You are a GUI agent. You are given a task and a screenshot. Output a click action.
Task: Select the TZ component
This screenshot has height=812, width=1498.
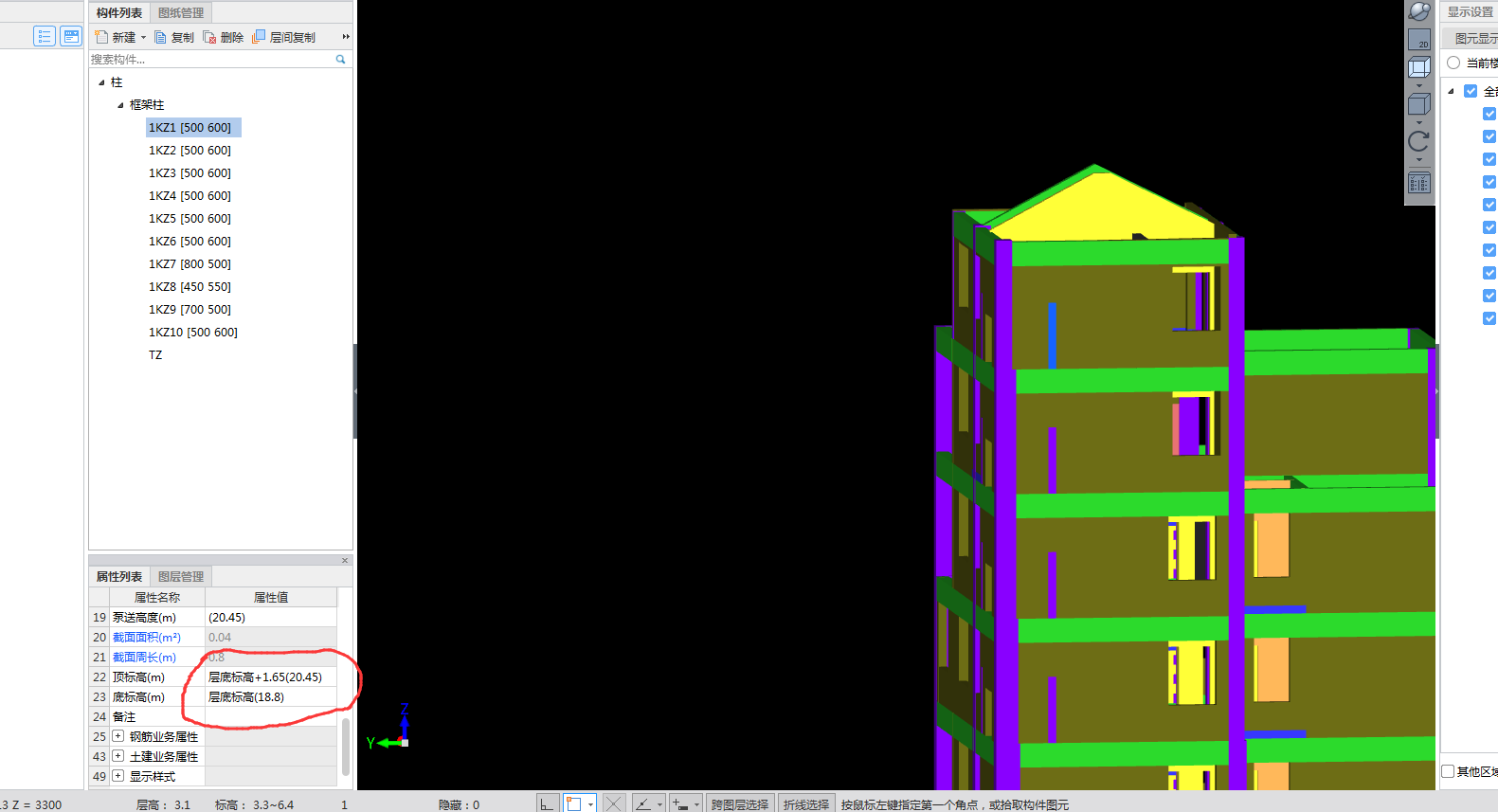click(155, 354)
